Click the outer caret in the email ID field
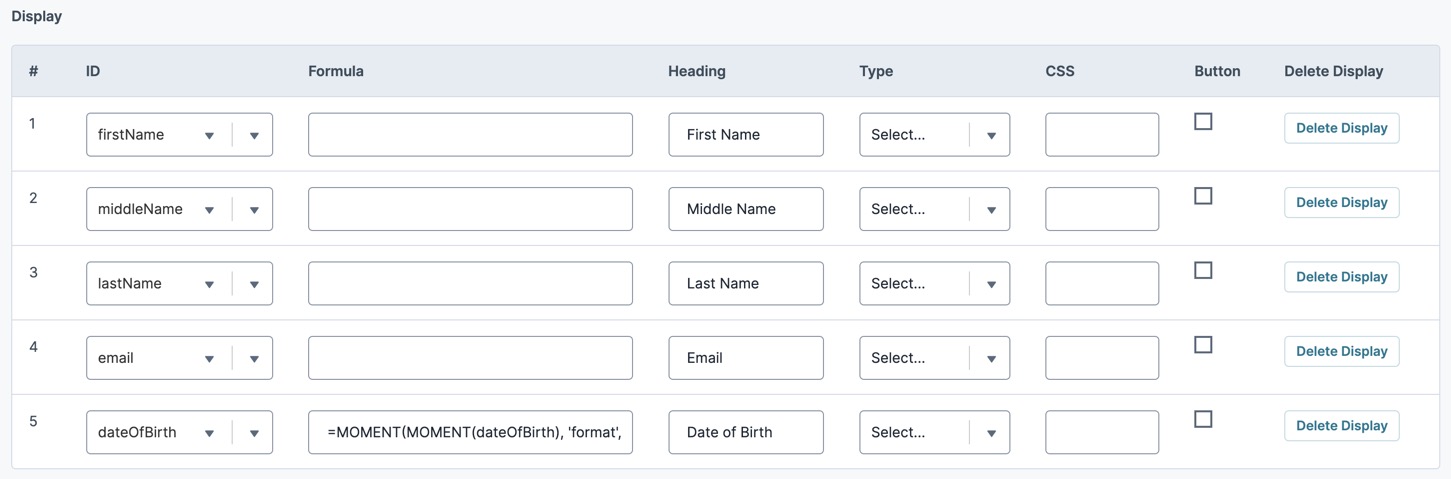Image resolution: width=1451 pixels, height=479 pixels. (x=254, y=359)
